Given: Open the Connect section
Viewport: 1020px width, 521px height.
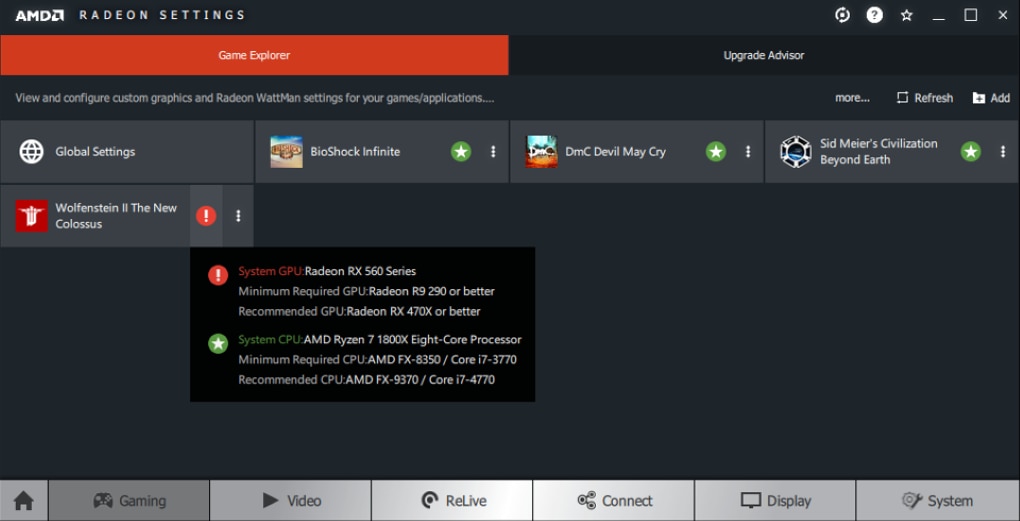Looking at the screenshot, I should tap(613, 501).
